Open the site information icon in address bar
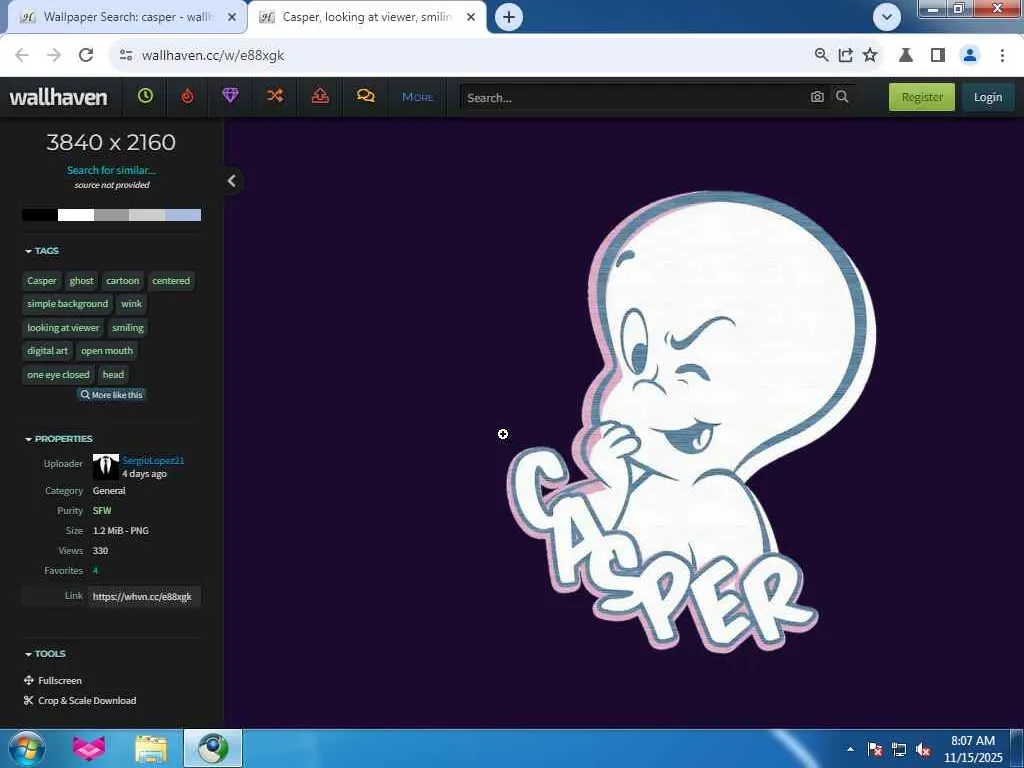Image resolution: width=1024 pixels, height=768 pixels. pyautogui.click(x=126, y=56)
